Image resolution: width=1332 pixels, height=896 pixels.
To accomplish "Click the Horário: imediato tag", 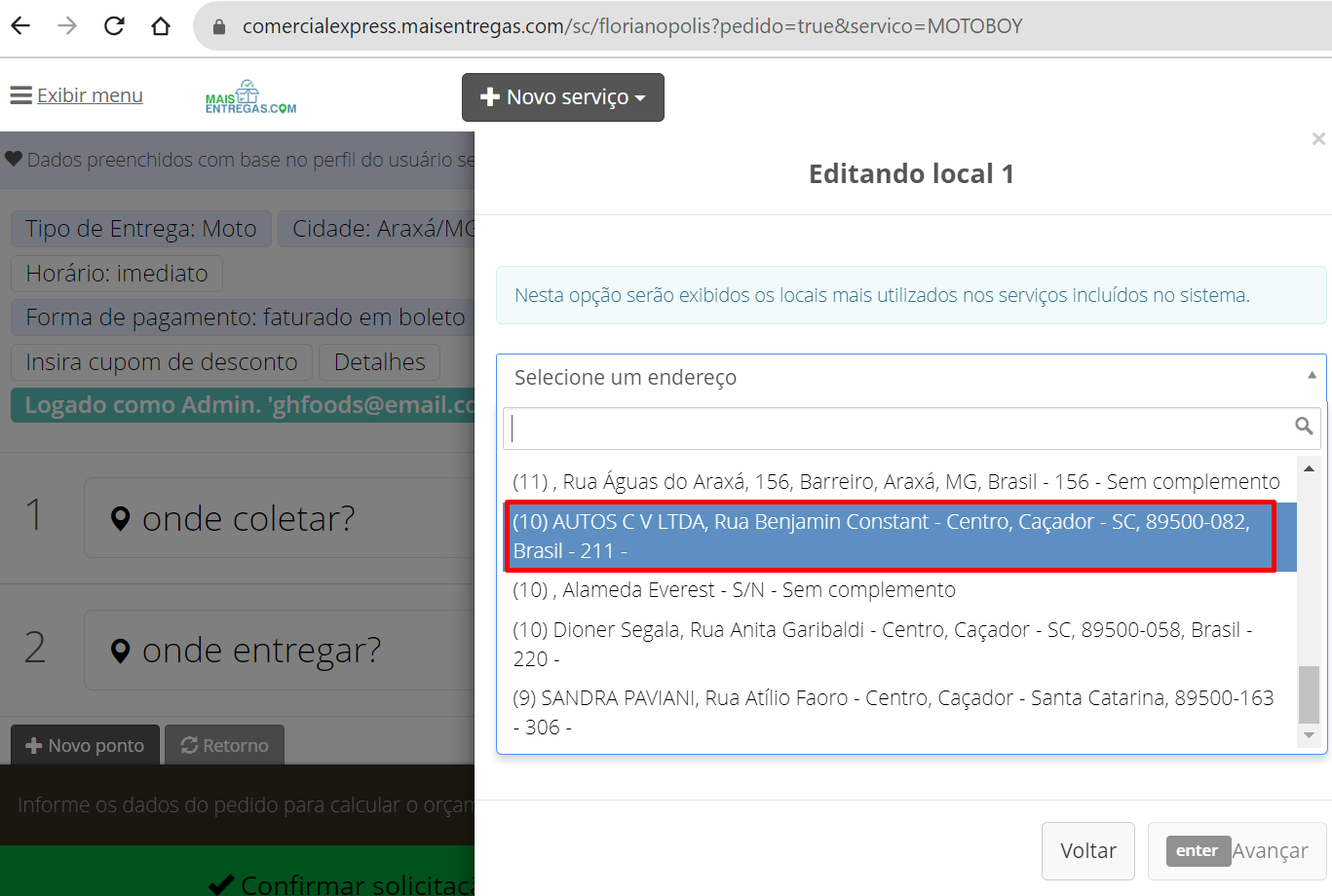I will [x=117, y=274].
